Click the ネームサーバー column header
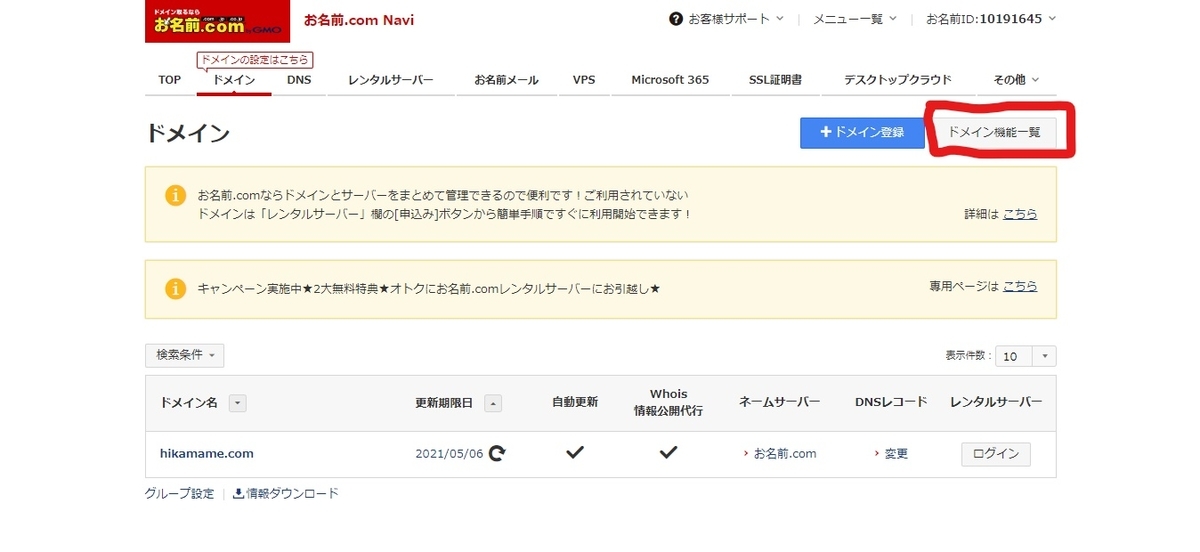This screenshot has height=552, width=1200. [780, 402]
